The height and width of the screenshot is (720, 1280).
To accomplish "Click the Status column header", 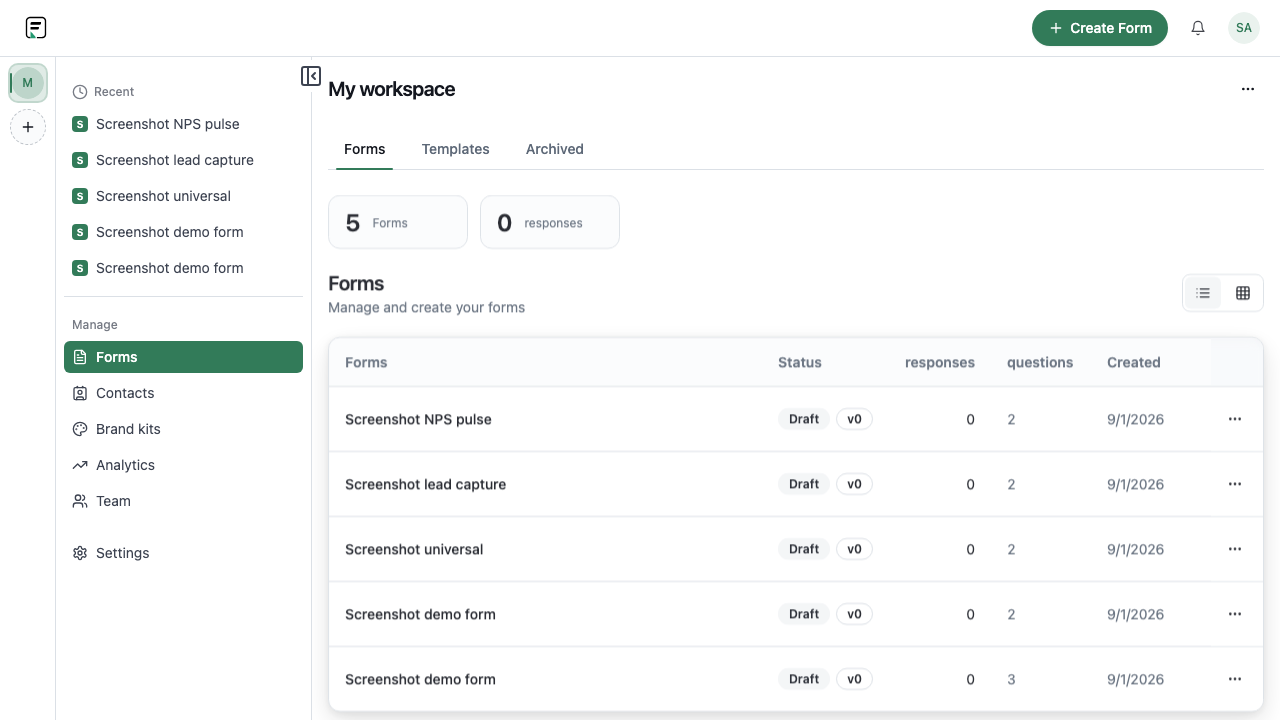I will (x=800, y=362).
